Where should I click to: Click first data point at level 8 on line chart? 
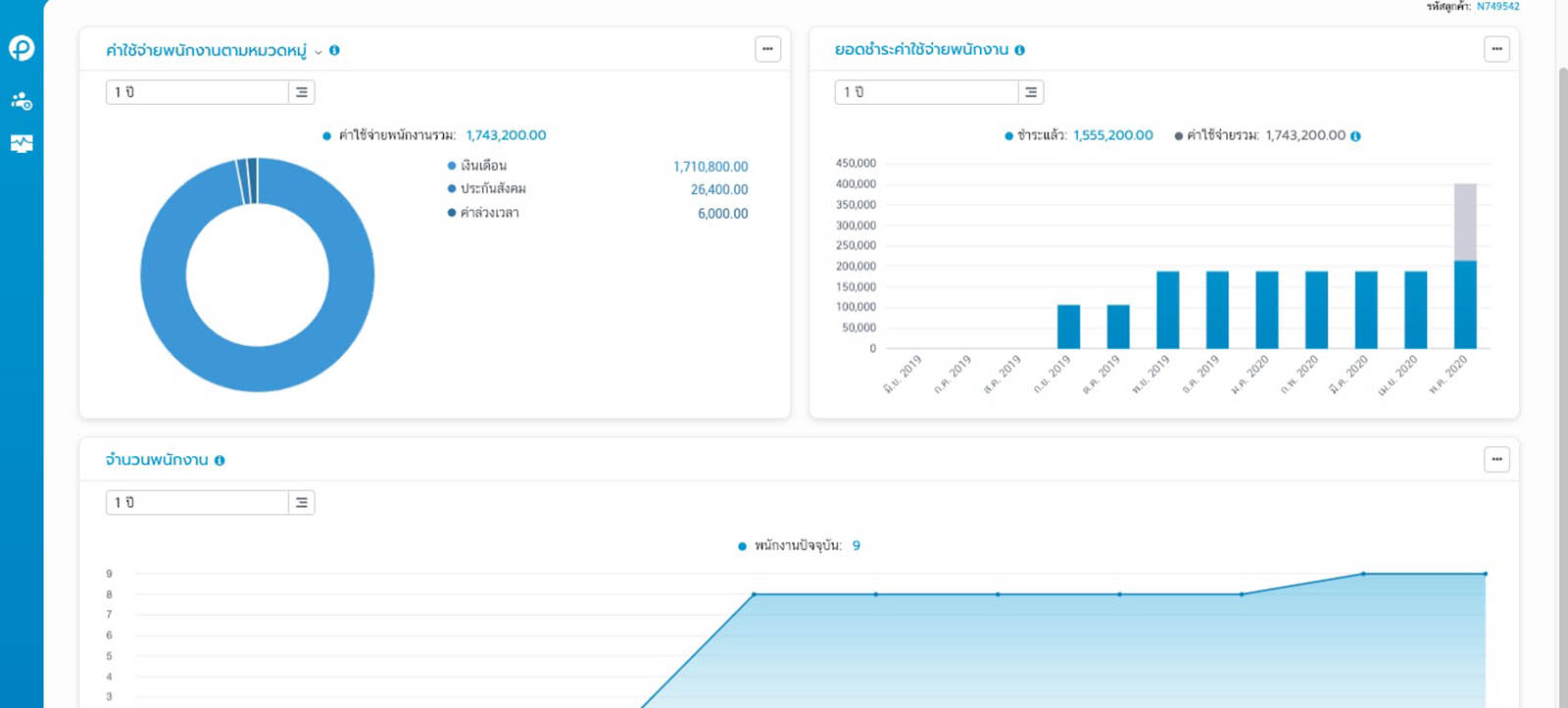[x=754, y=594]
